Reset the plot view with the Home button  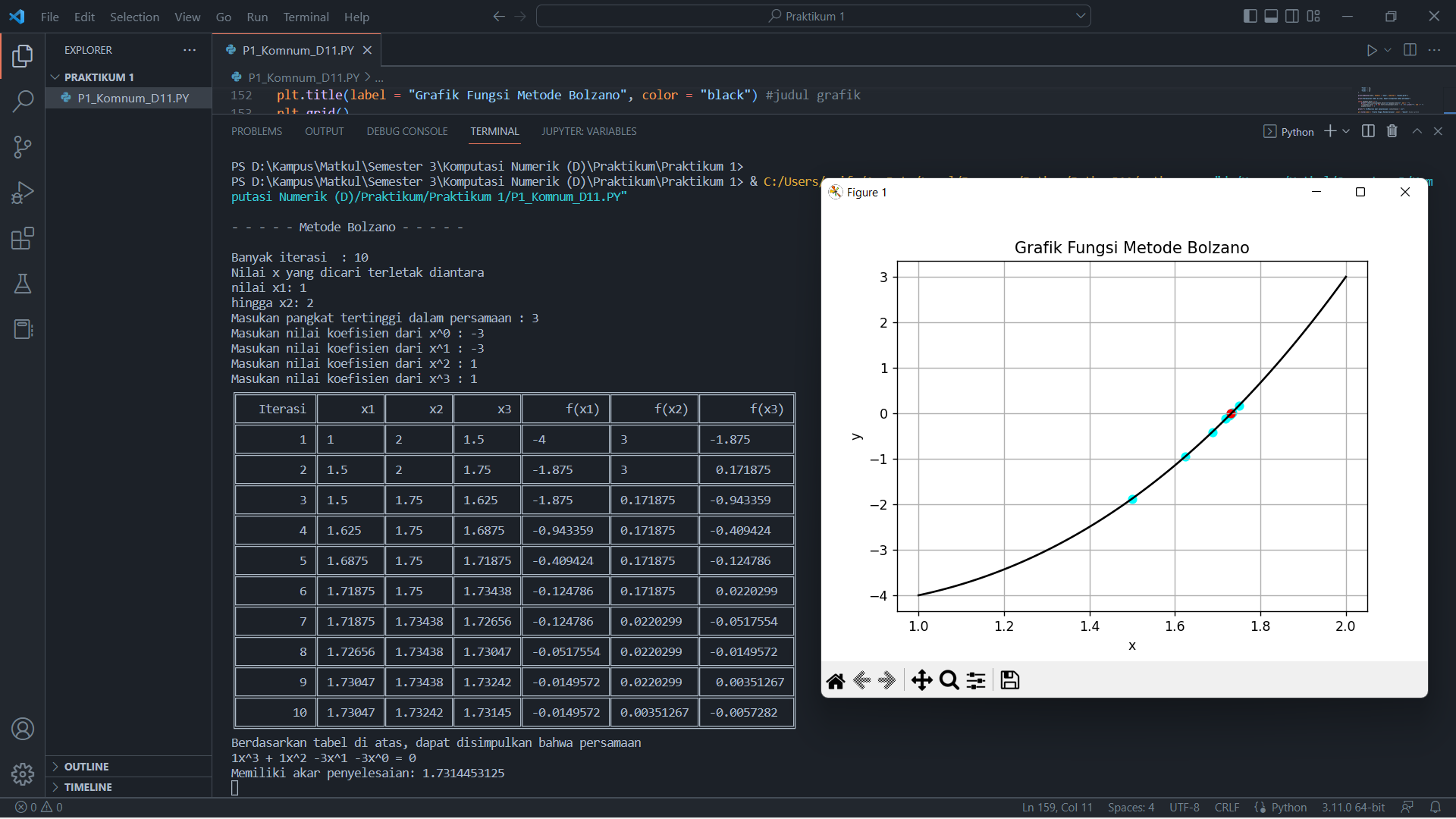[836, 680]
